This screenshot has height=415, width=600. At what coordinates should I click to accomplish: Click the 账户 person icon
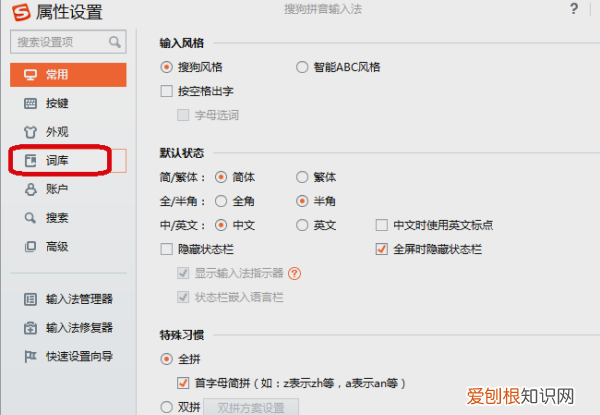pyautogui.click(x=30, y=189)
